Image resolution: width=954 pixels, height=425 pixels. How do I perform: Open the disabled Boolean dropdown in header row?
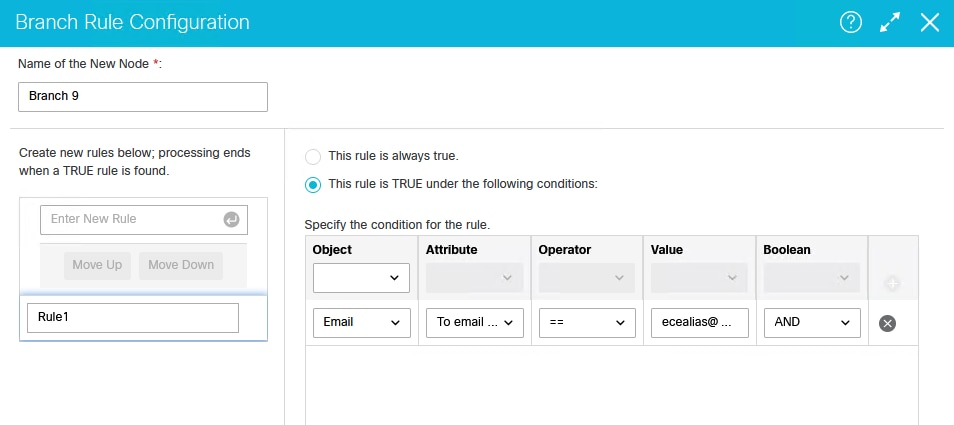[812, 278]
